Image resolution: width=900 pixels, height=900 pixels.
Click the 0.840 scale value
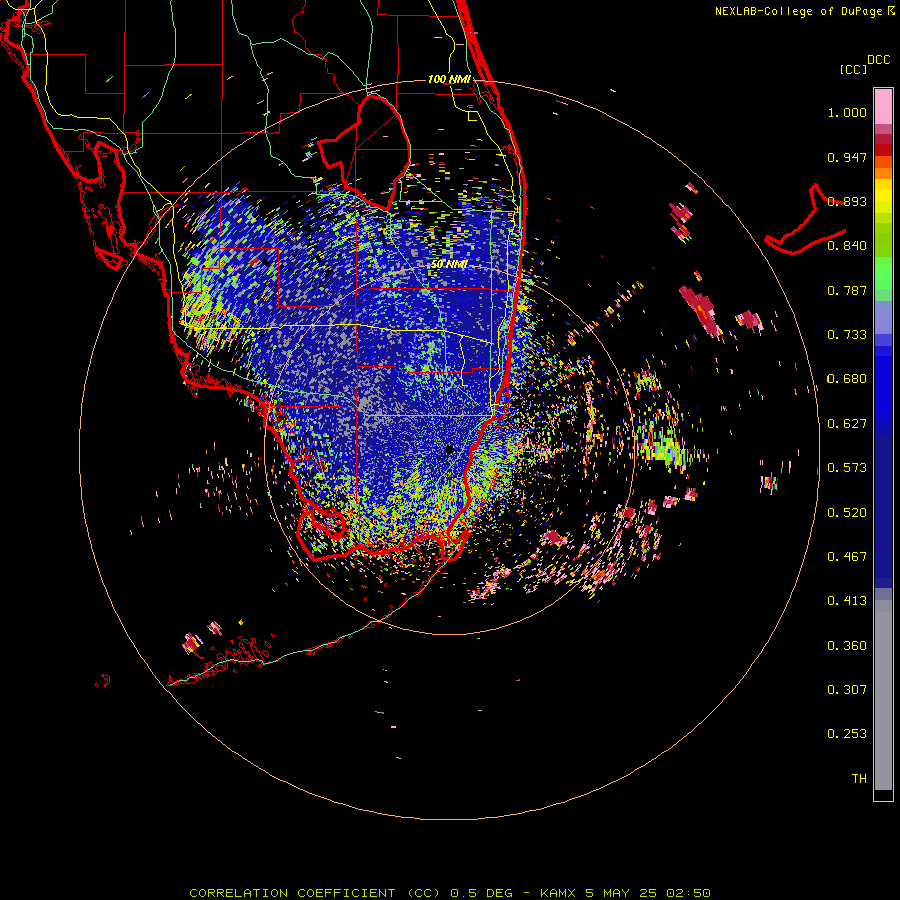point(847,246)
